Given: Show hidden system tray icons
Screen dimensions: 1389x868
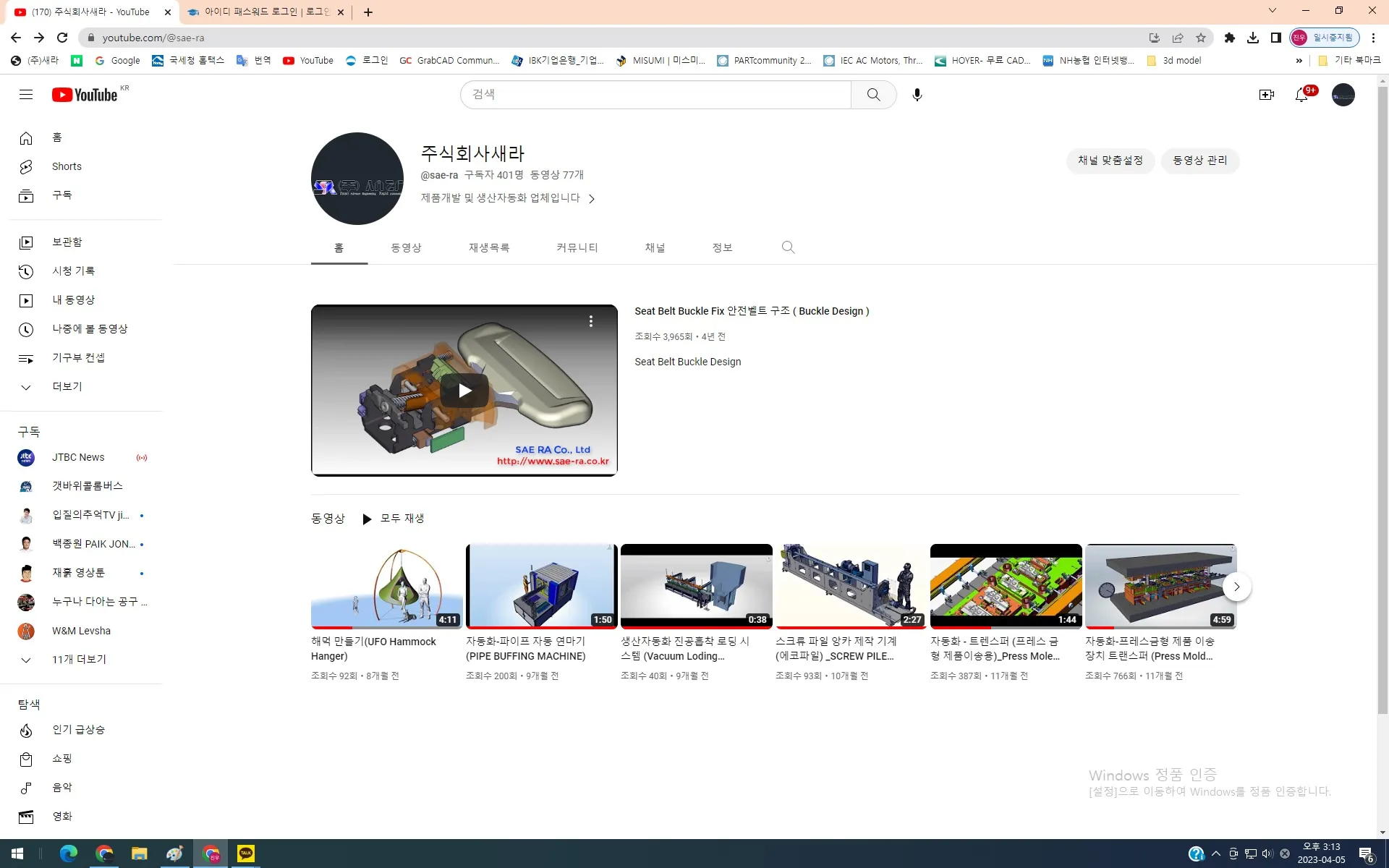Looking at the screenshot, I should (x=1216, y=854).
